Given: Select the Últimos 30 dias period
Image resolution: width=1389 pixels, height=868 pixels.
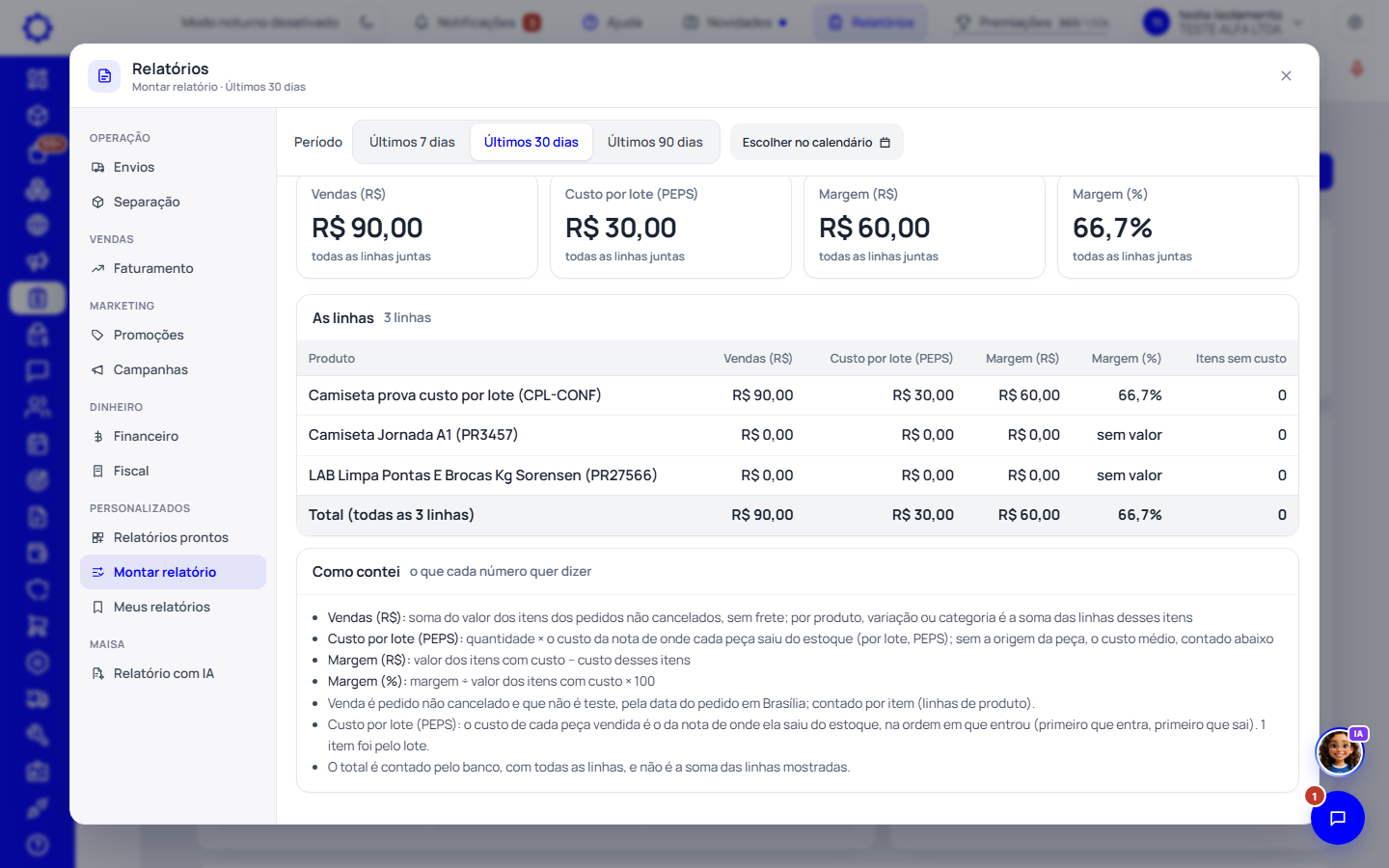Looking at the screenshot, I should (x=531, y=142).
